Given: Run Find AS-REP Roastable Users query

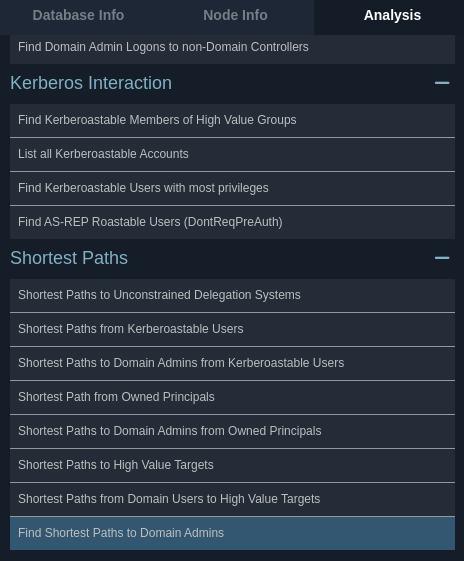Looking at the screenshot, I should (233, 222).
